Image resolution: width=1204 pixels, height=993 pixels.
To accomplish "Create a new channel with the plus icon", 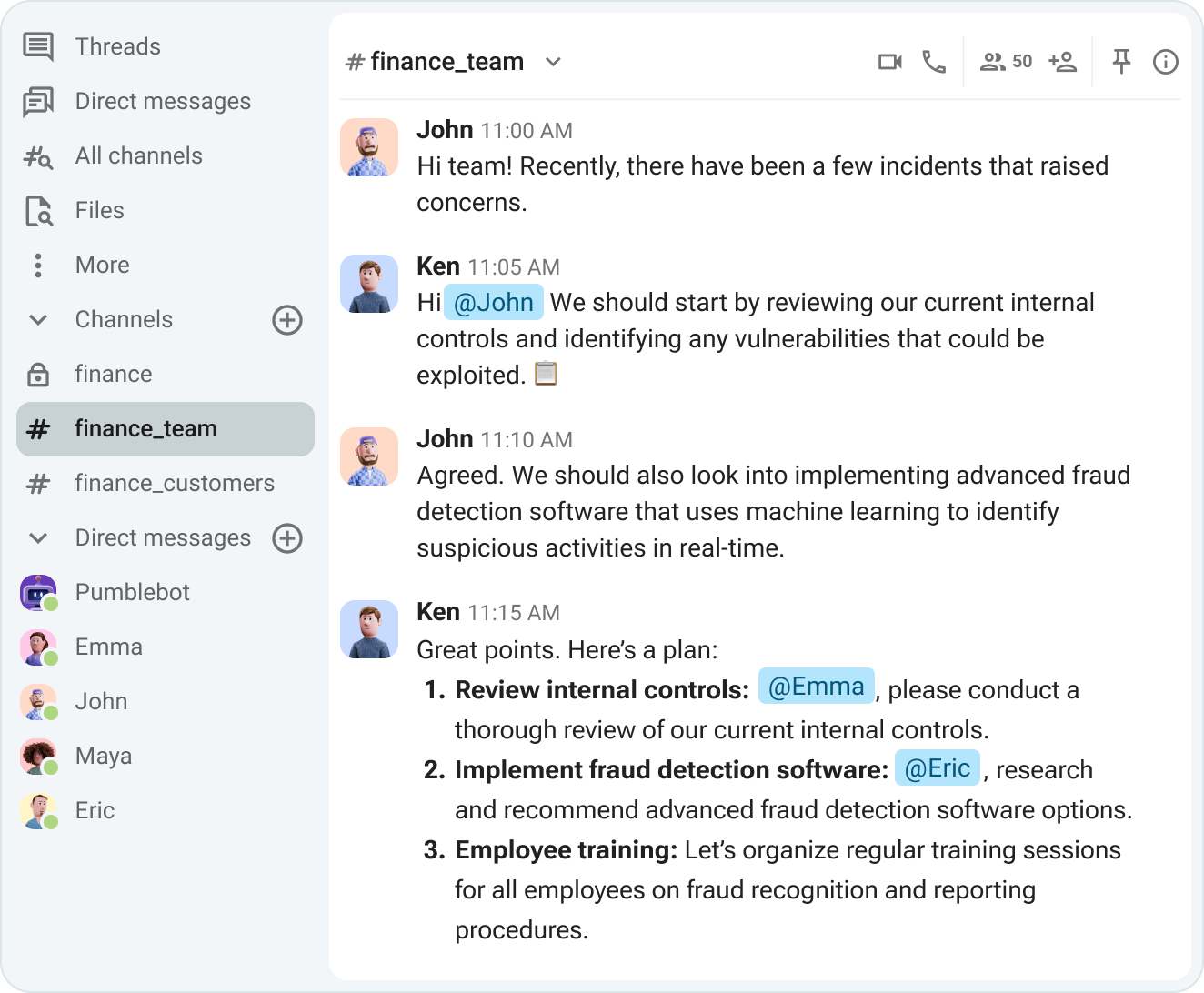I will click(x=287, y=320).
